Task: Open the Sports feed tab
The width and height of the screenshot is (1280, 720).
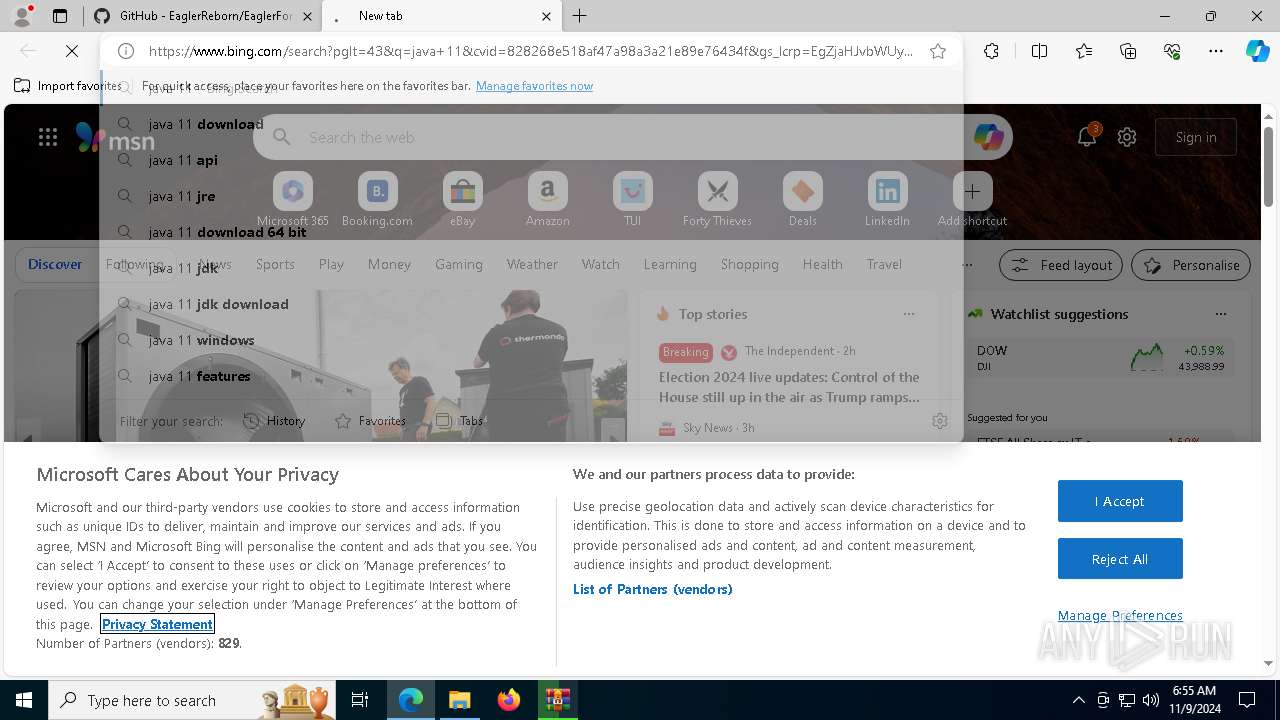Action: point(275,264)
